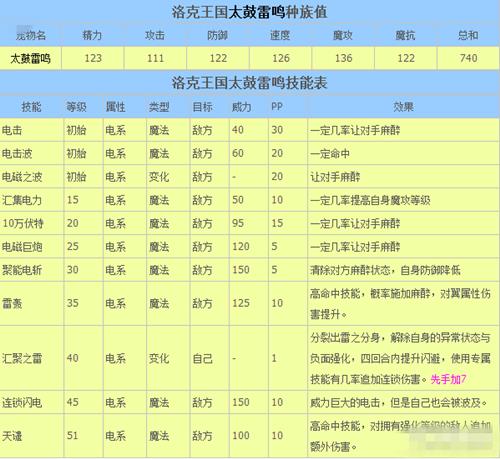Viewport: 500px width, 459px height.
Task: Select the 太鼓雷鸣 pet name cell
Action: [30, 59]
